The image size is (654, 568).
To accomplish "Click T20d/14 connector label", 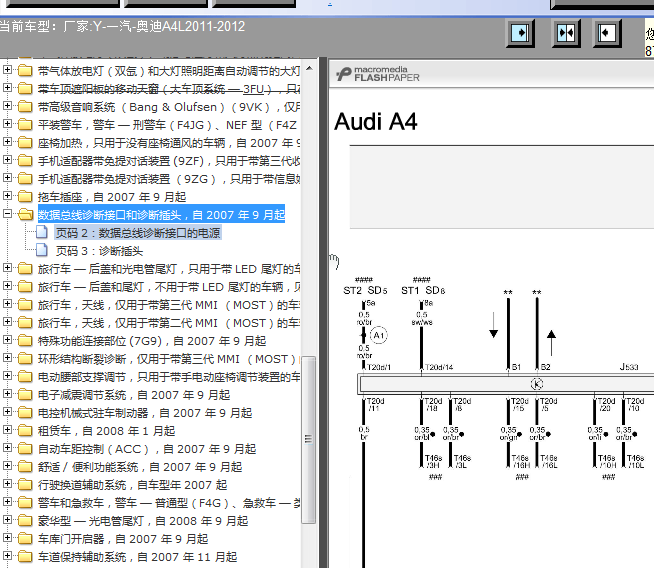I will (x=439, y=367).
